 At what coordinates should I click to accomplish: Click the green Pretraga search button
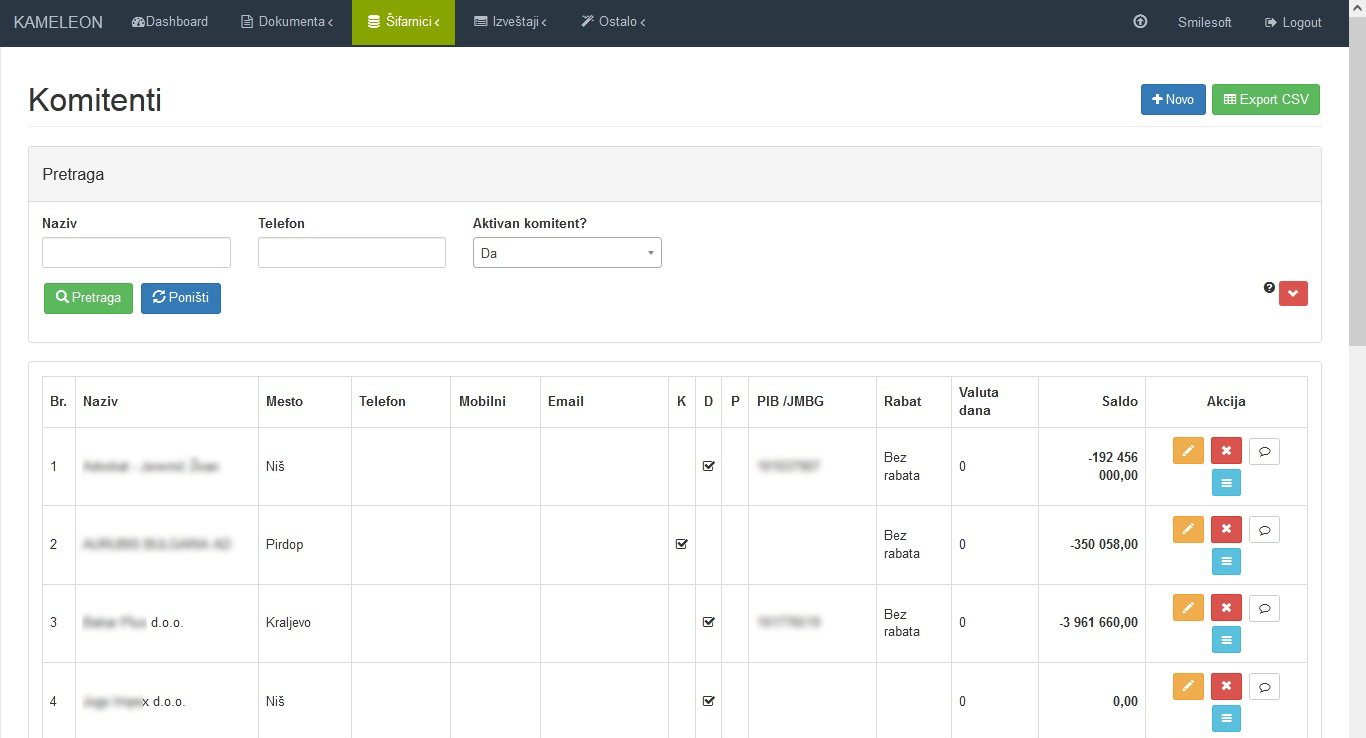click(x=88, y=298)
